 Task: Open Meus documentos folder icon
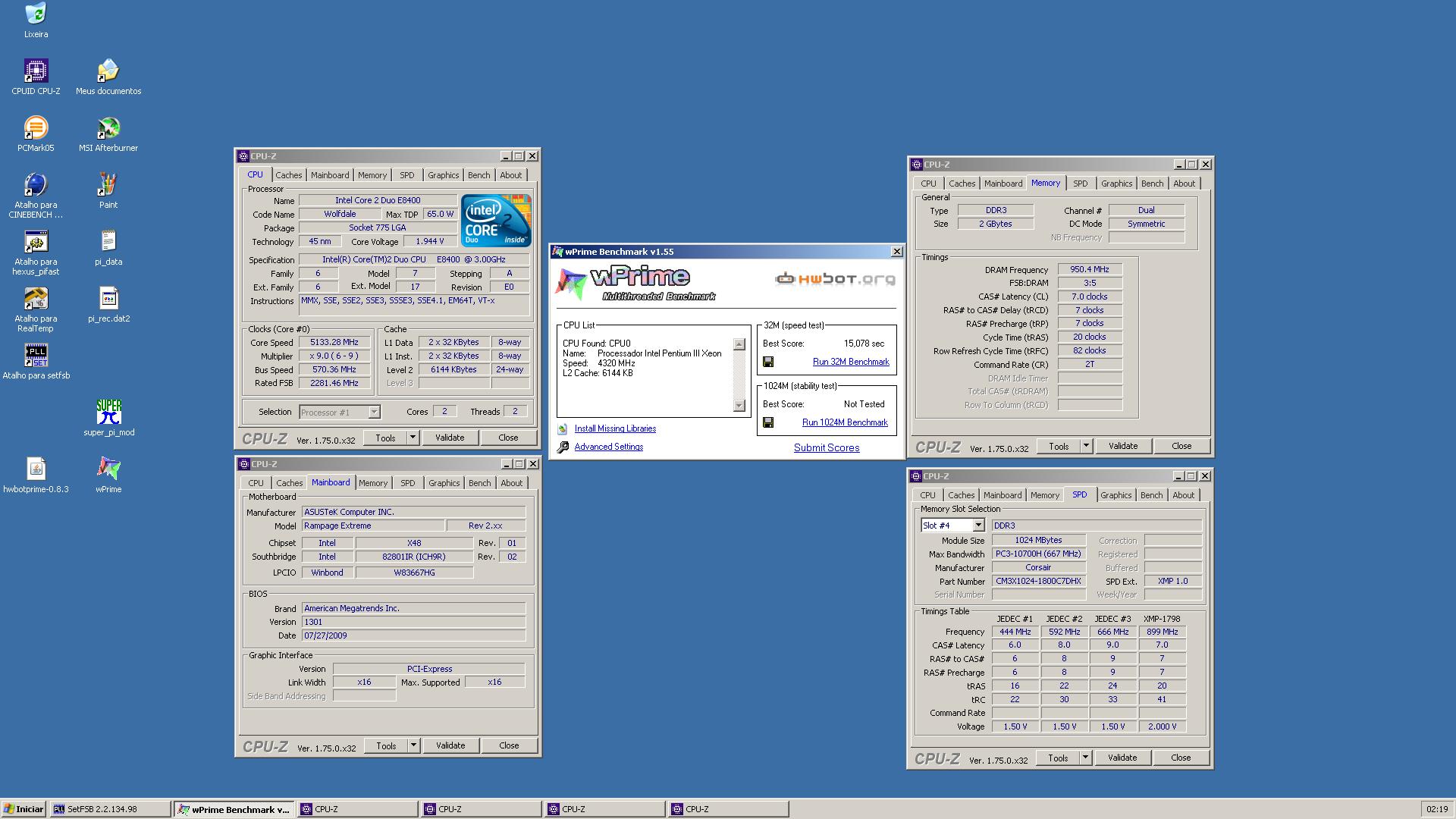coord(108,71)
